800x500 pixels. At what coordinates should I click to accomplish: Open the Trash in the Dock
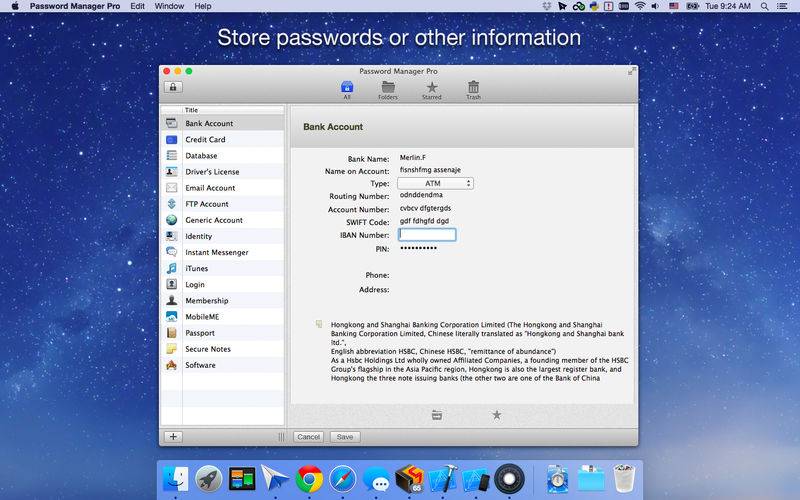(623, 479)
